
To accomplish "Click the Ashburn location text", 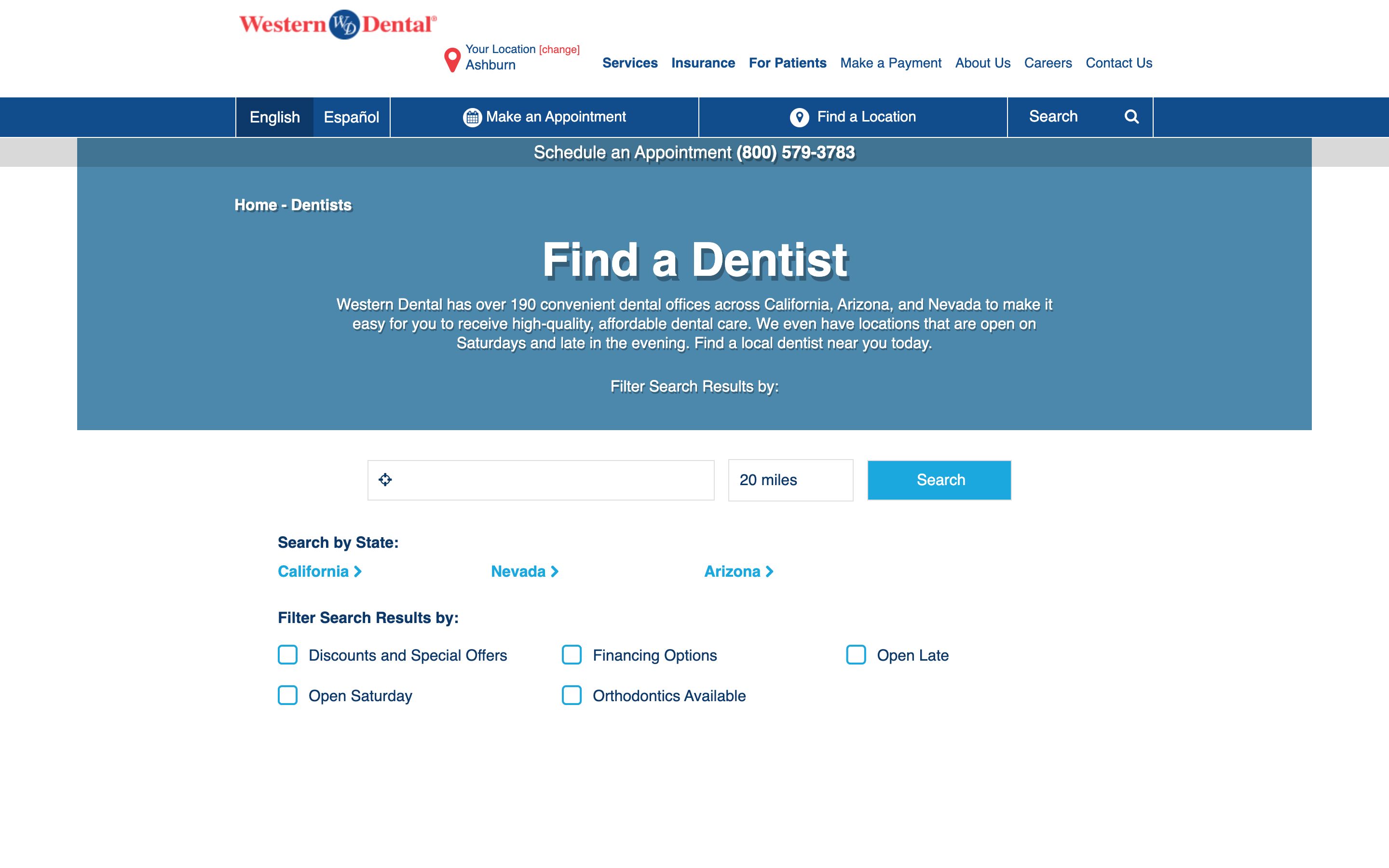I will (490, 65).
